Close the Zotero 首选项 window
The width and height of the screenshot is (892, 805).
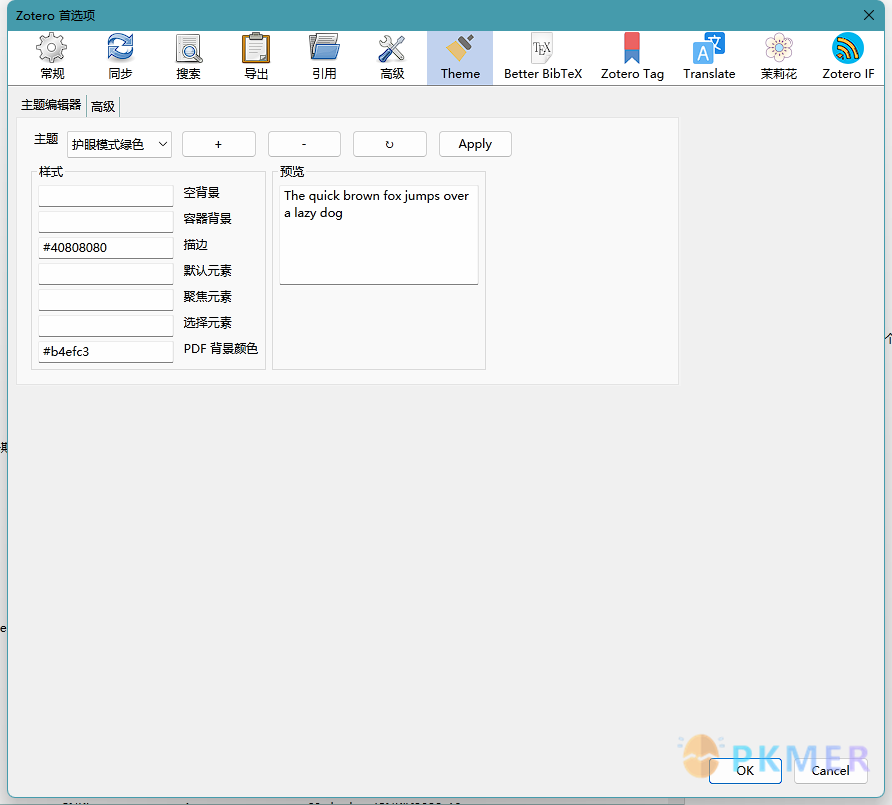(x=869, y=15)
